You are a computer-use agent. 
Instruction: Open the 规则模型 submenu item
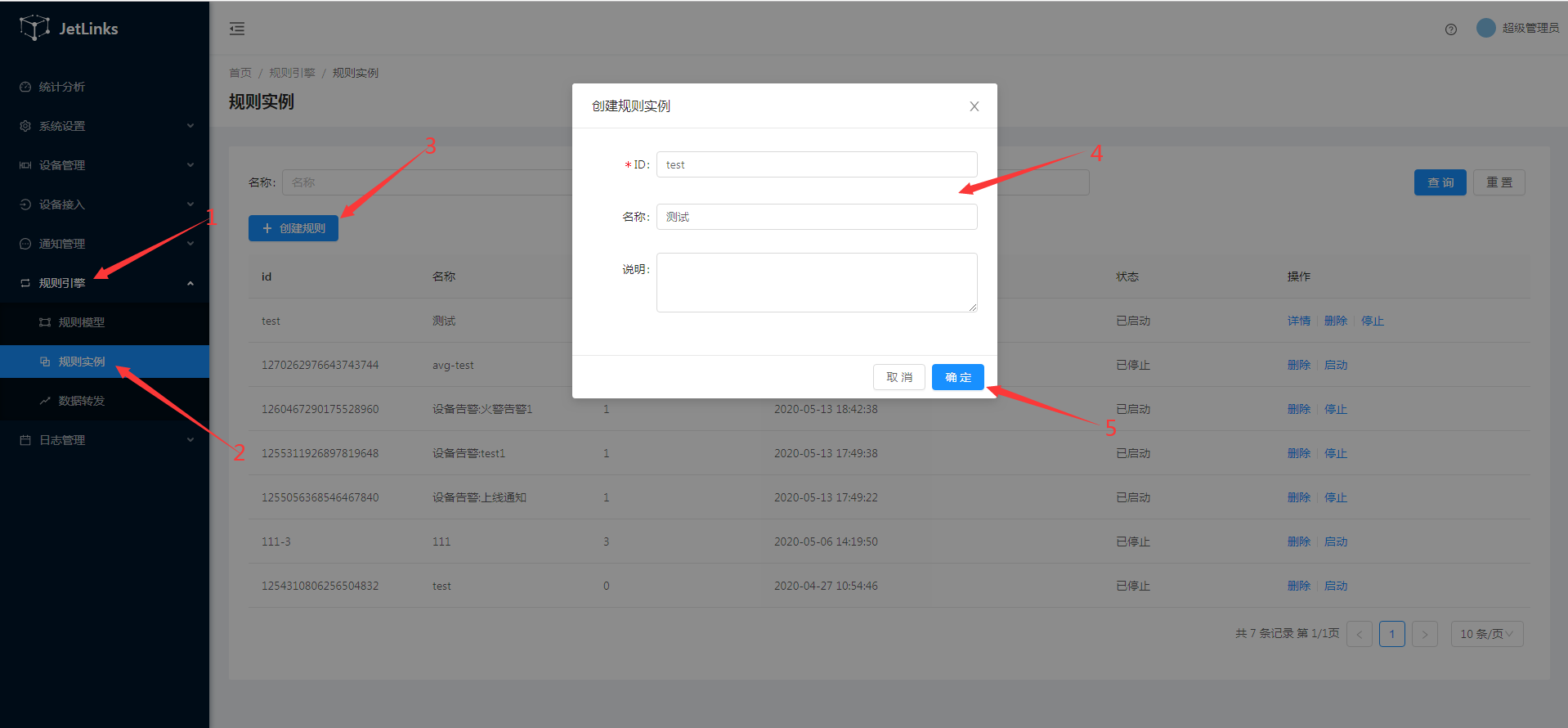tap(81, 322)
